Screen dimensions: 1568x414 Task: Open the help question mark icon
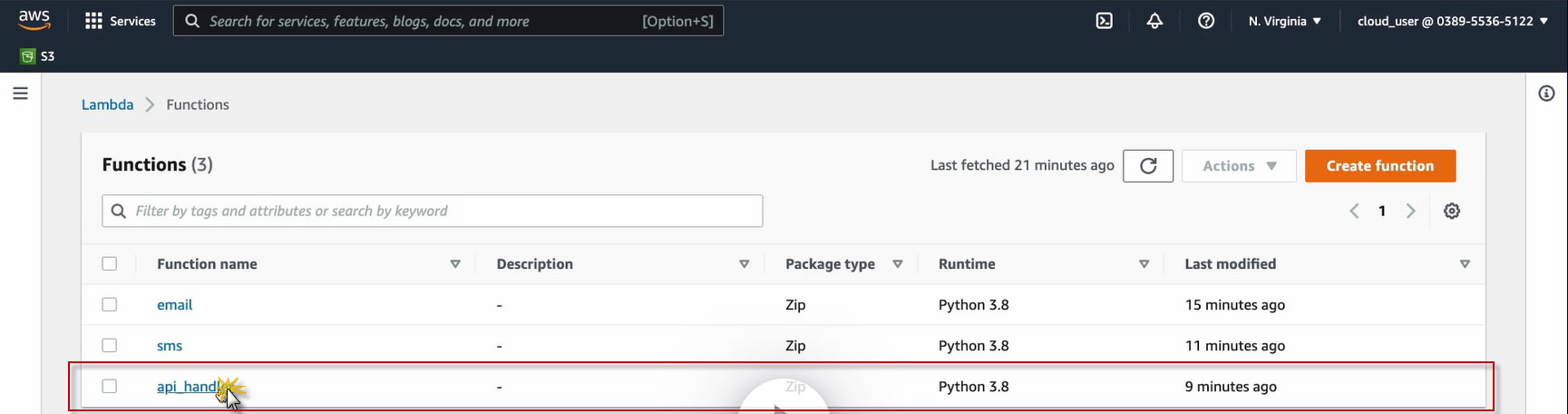pos(1205,21)
